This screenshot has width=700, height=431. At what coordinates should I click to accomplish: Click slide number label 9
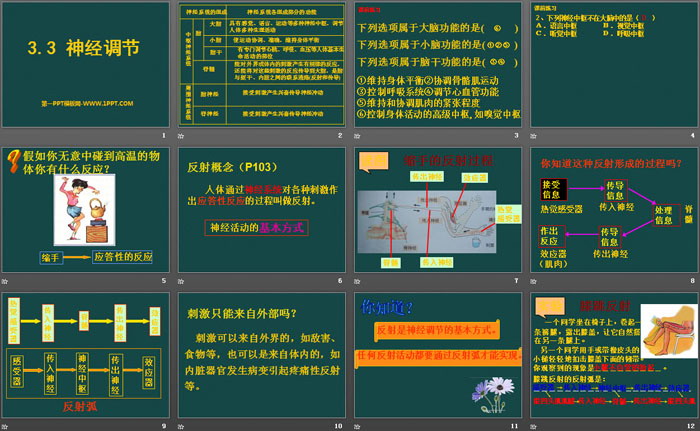pos(164,426)
